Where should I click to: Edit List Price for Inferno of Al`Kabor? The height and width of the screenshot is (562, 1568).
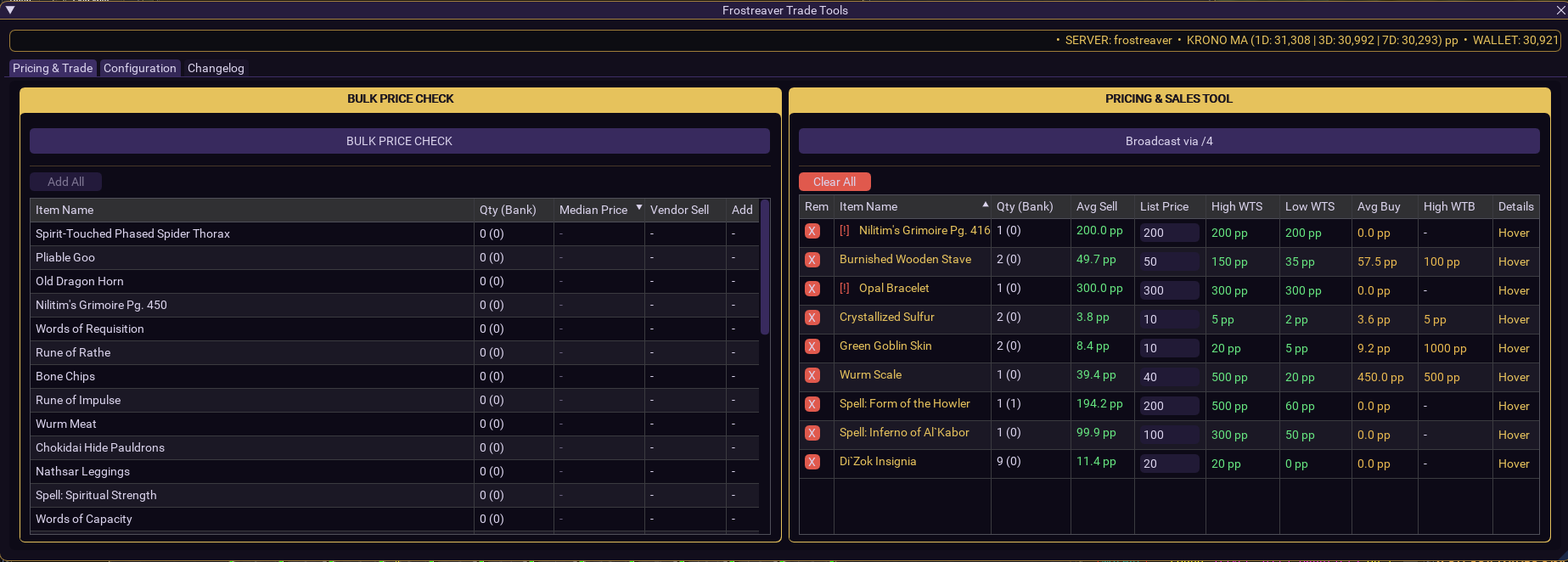coord(1169,435)
